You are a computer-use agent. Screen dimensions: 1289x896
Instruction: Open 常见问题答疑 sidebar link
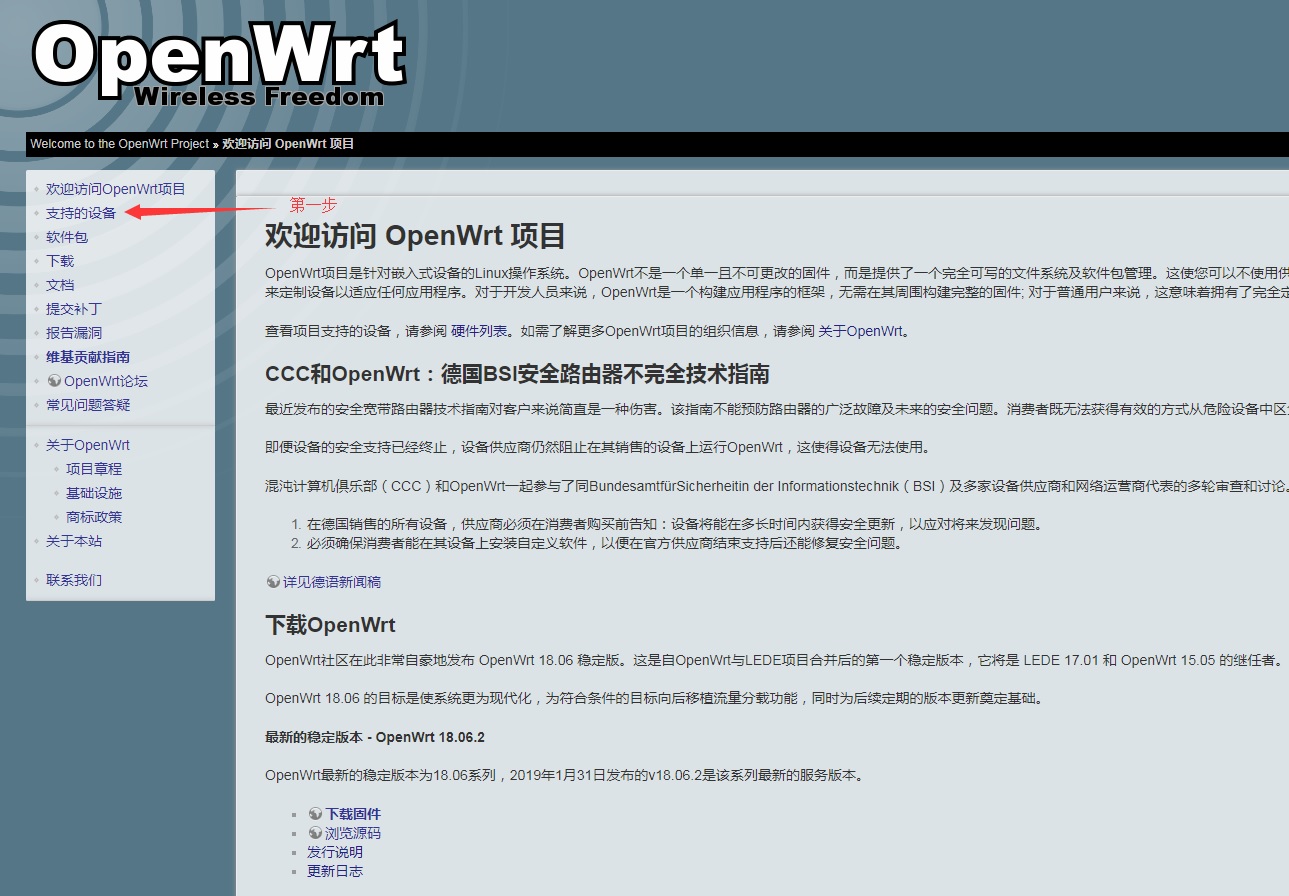point(88,405)
